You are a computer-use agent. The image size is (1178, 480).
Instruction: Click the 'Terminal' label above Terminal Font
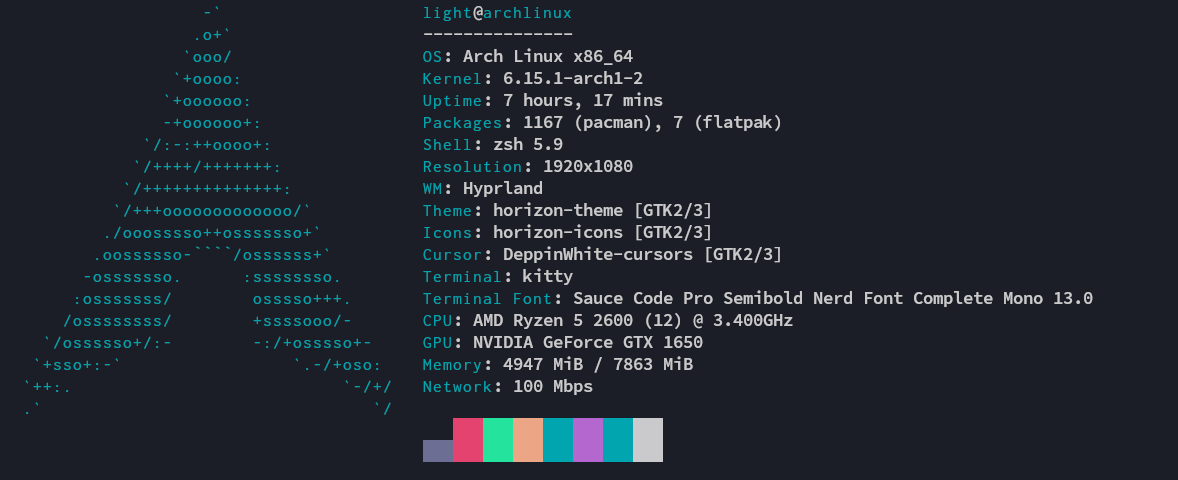pos(463,276)
